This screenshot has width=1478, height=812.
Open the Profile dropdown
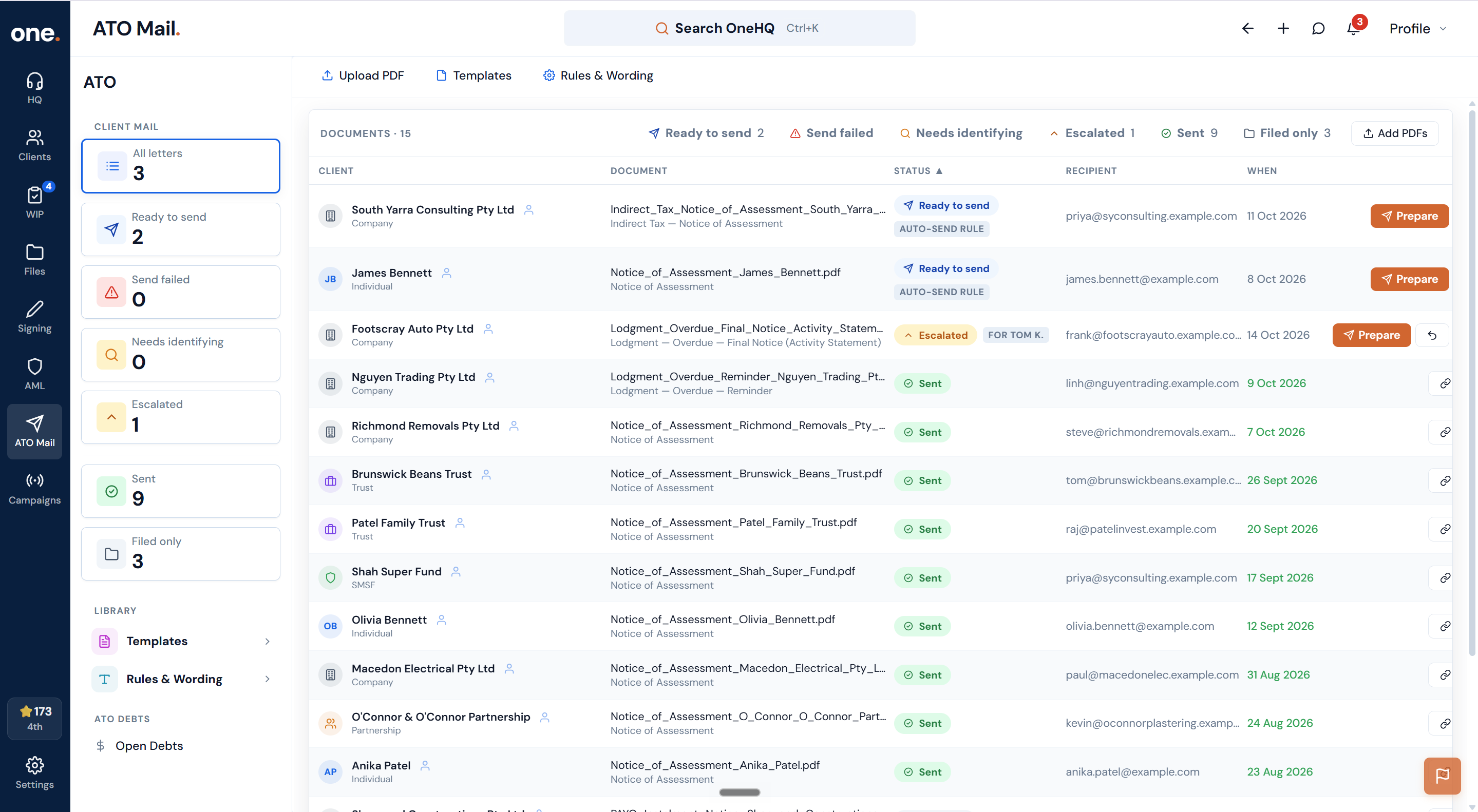[x=1417, y=28]
